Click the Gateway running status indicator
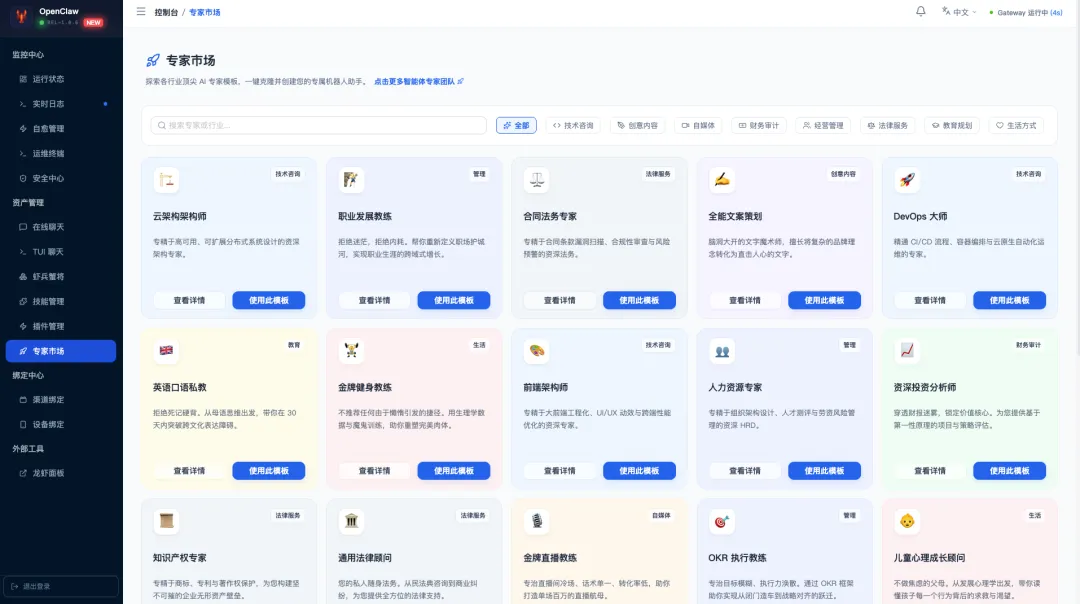The width and height of the screenshot is (1080, 604). coord(1026,12)
